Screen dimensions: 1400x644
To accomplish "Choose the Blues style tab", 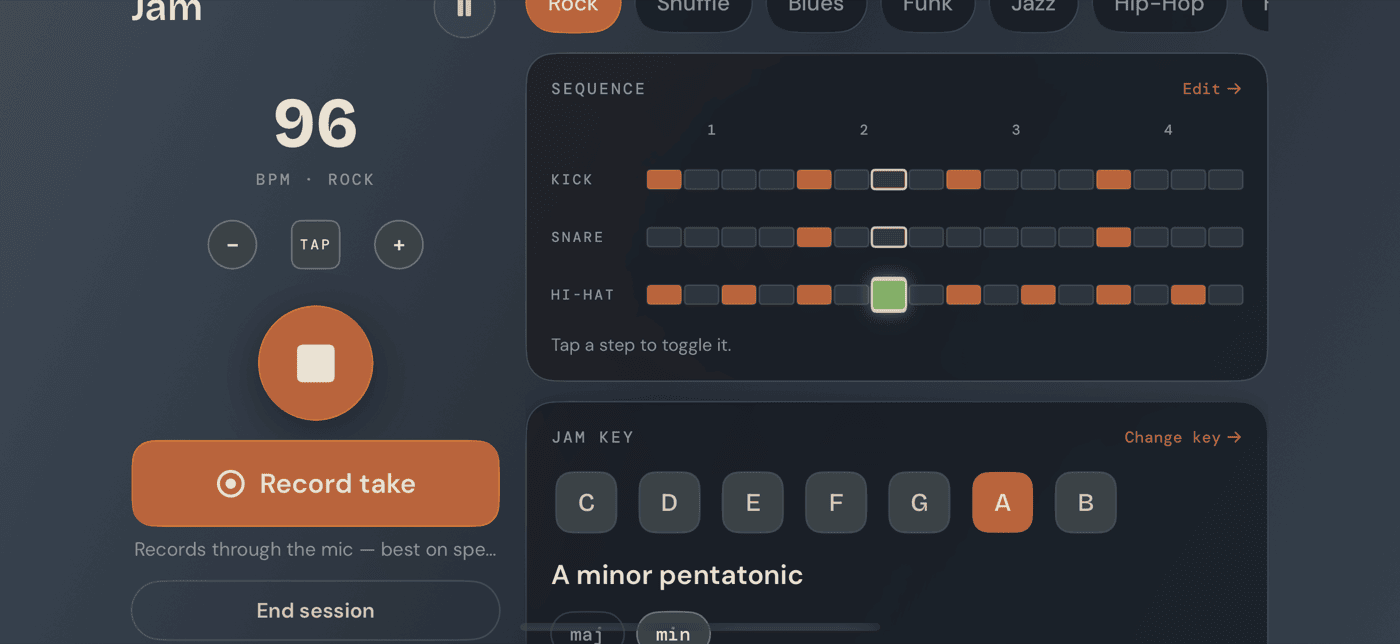I will pyautogui.click(x=815, y=10).
